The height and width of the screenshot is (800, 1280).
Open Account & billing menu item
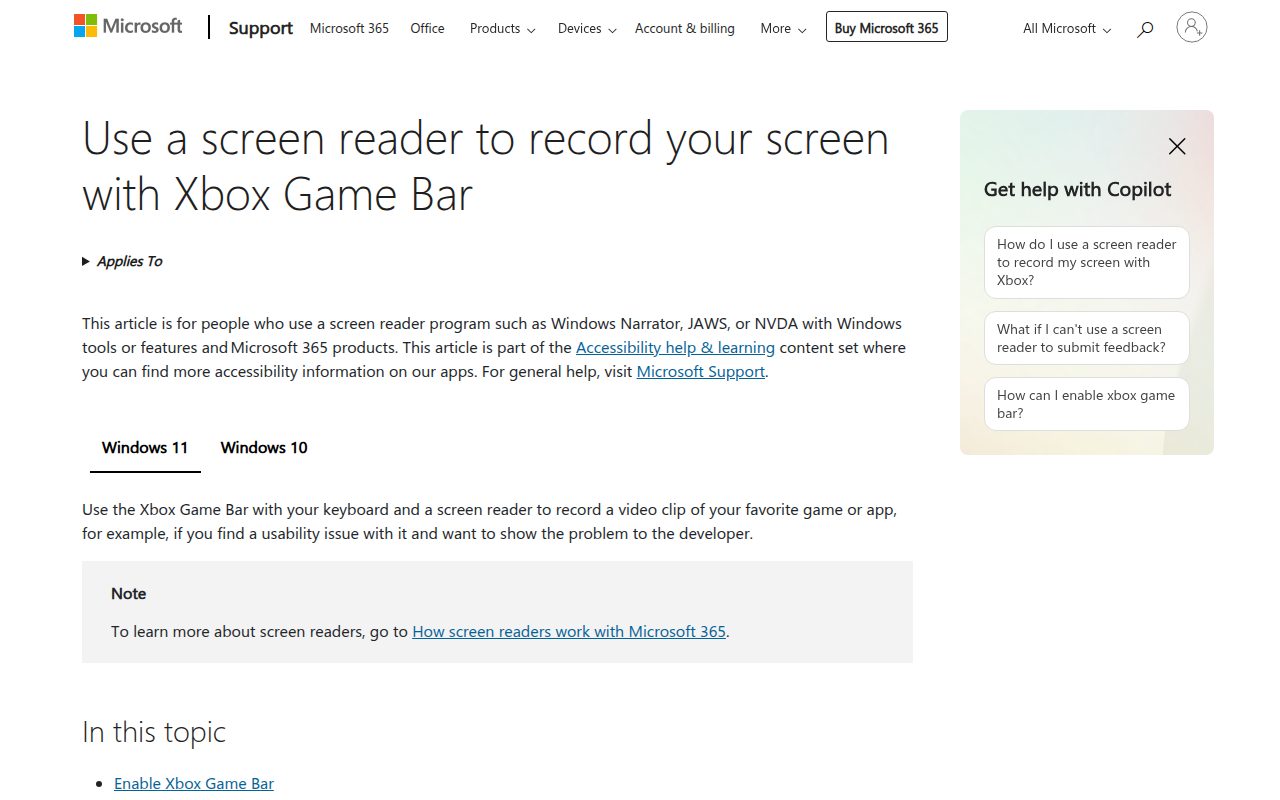pos(685,28)
